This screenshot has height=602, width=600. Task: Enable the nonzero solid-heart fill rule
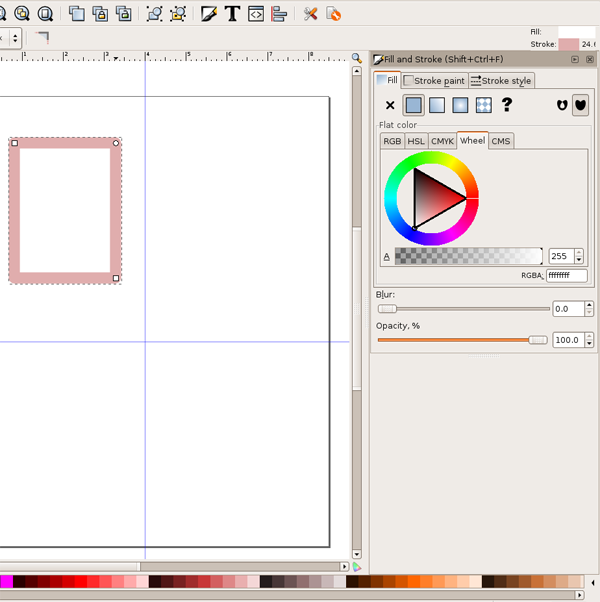point(580,105)
